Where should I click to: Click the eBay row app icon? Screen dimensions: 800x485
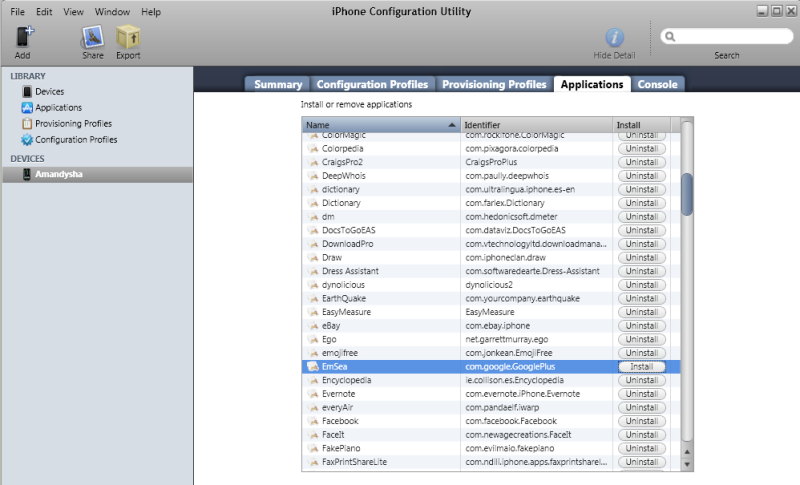point(313,326)
